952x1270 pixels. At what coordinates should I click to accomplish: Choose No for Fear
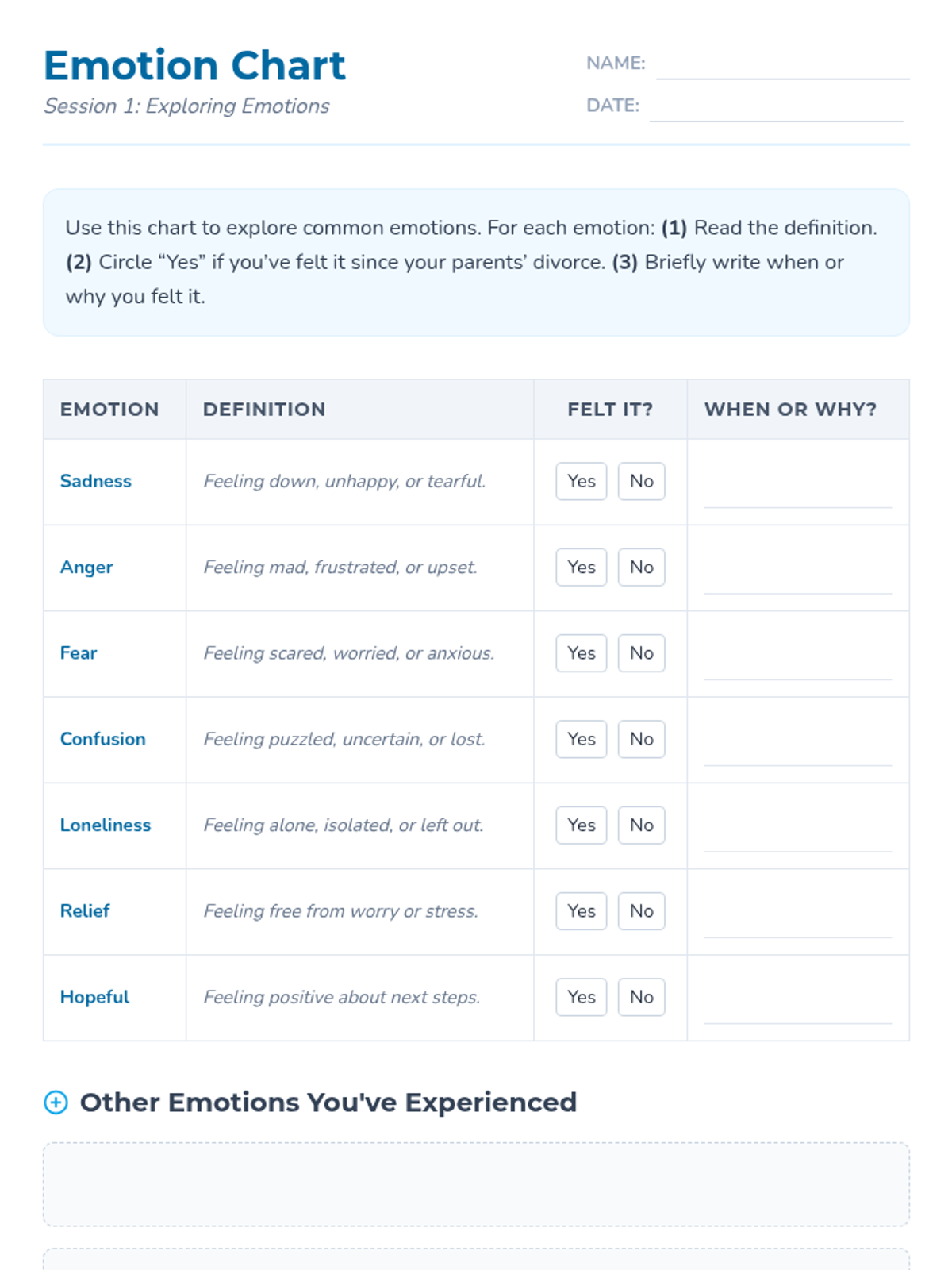pyautogui.click(x=641, y=653)
